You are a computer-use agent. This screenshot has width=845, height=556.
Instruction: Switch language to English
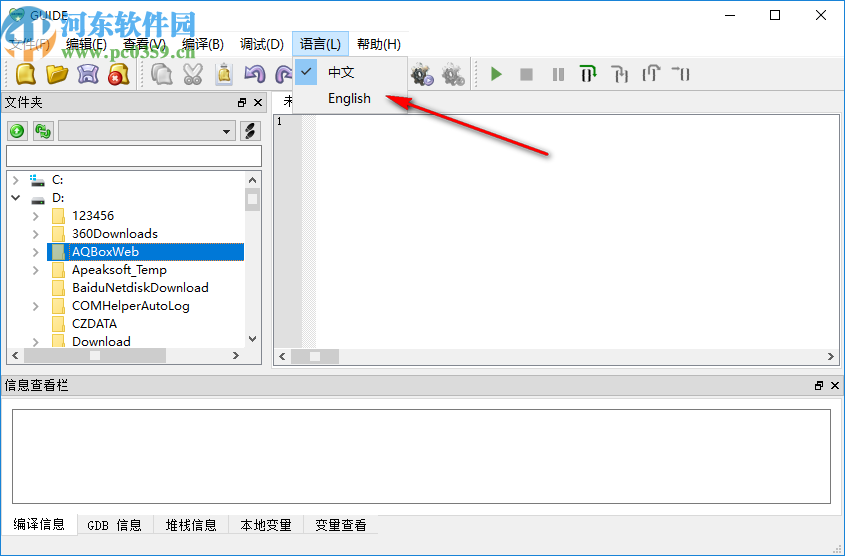pos(350,99)
